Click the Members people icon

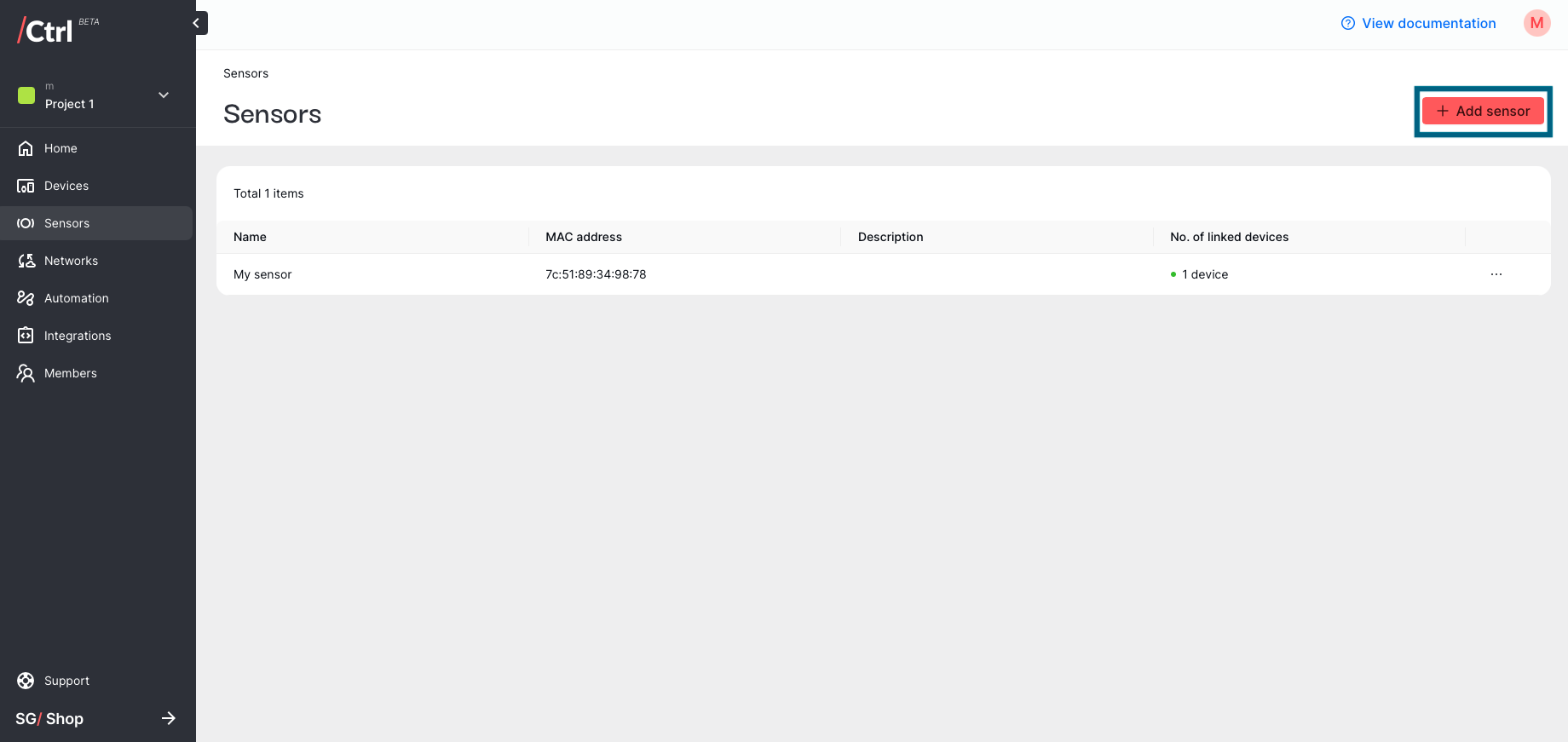coord(26,373)
